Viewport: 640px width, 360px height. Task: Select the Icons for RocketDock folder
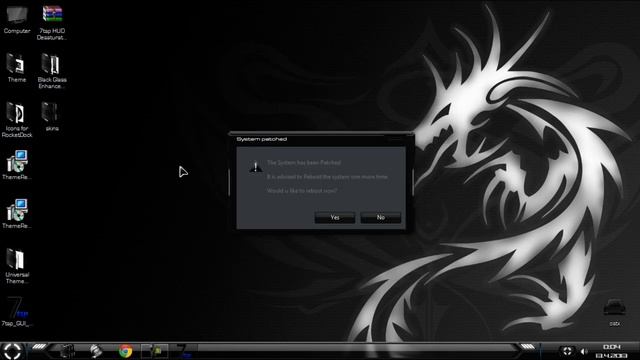point(17,120)
